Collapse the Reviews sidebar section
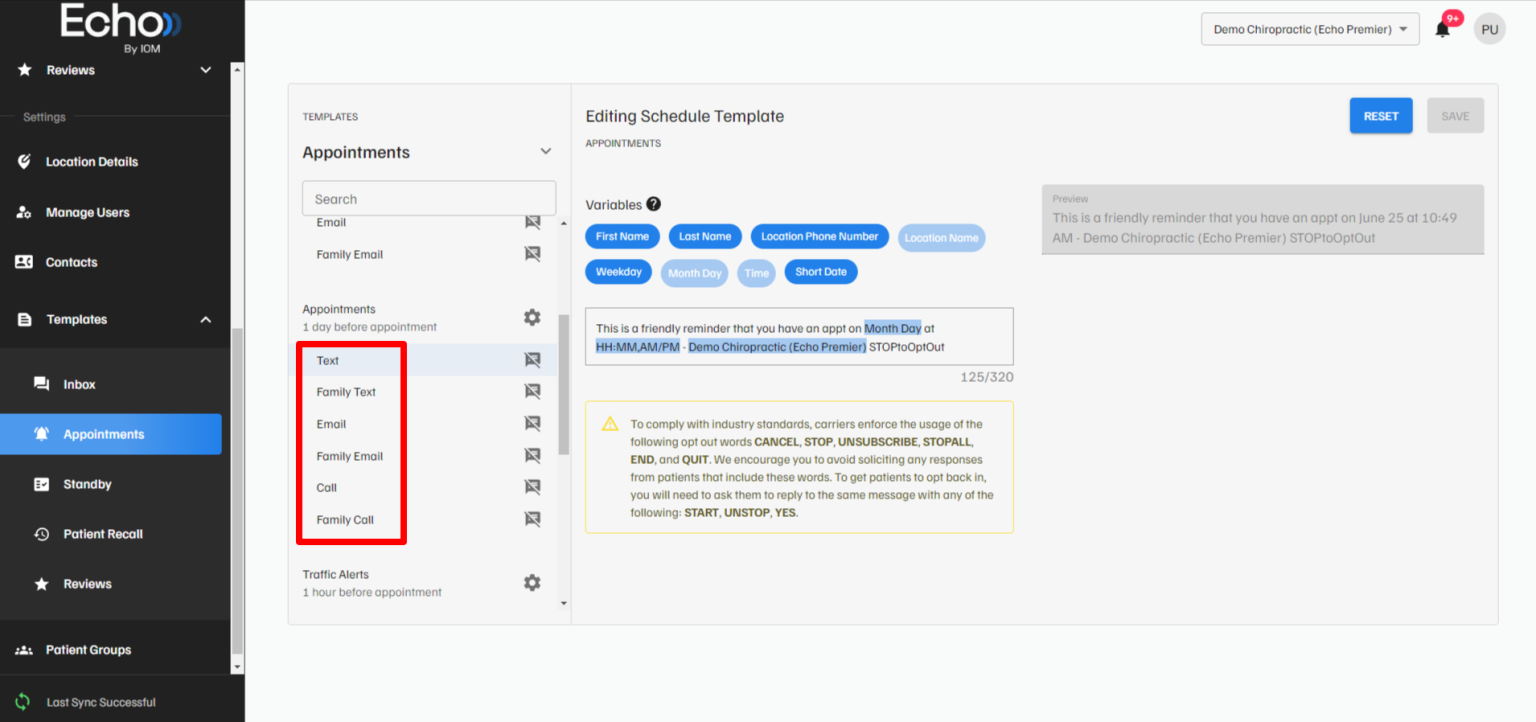Image resolution: width=1536 pixels, height=722 pixels. point(205,70)
